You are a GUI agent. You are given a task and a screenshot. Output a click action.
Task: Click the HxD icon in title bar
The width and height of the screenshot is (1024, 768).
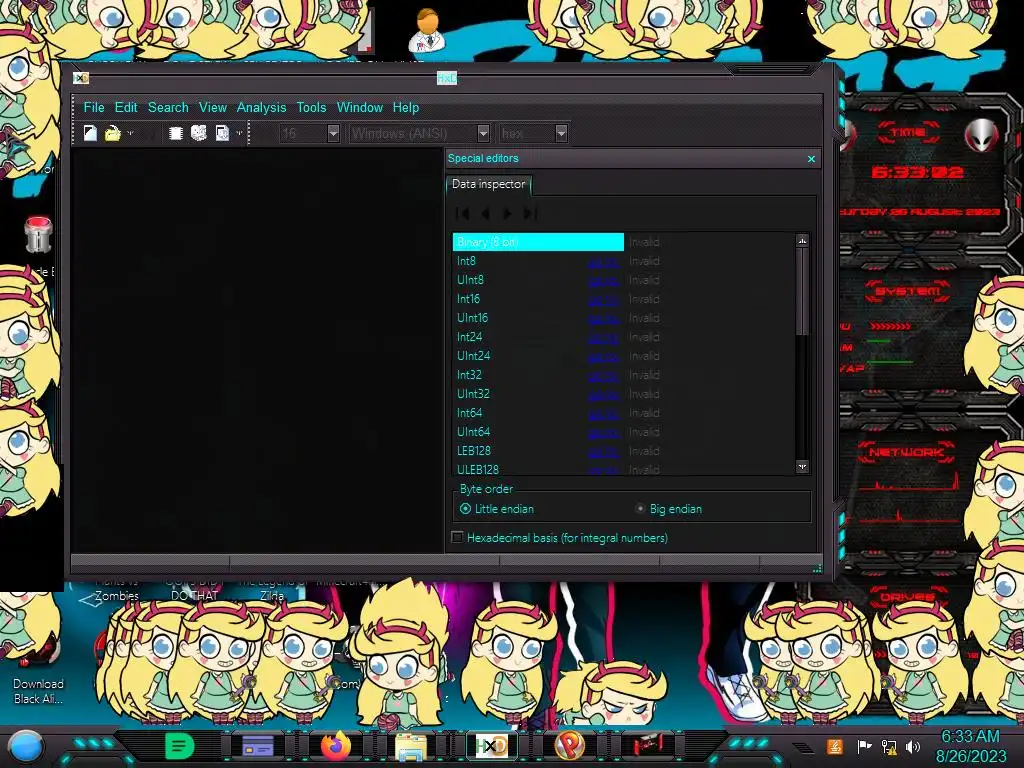tap(80, 78)
